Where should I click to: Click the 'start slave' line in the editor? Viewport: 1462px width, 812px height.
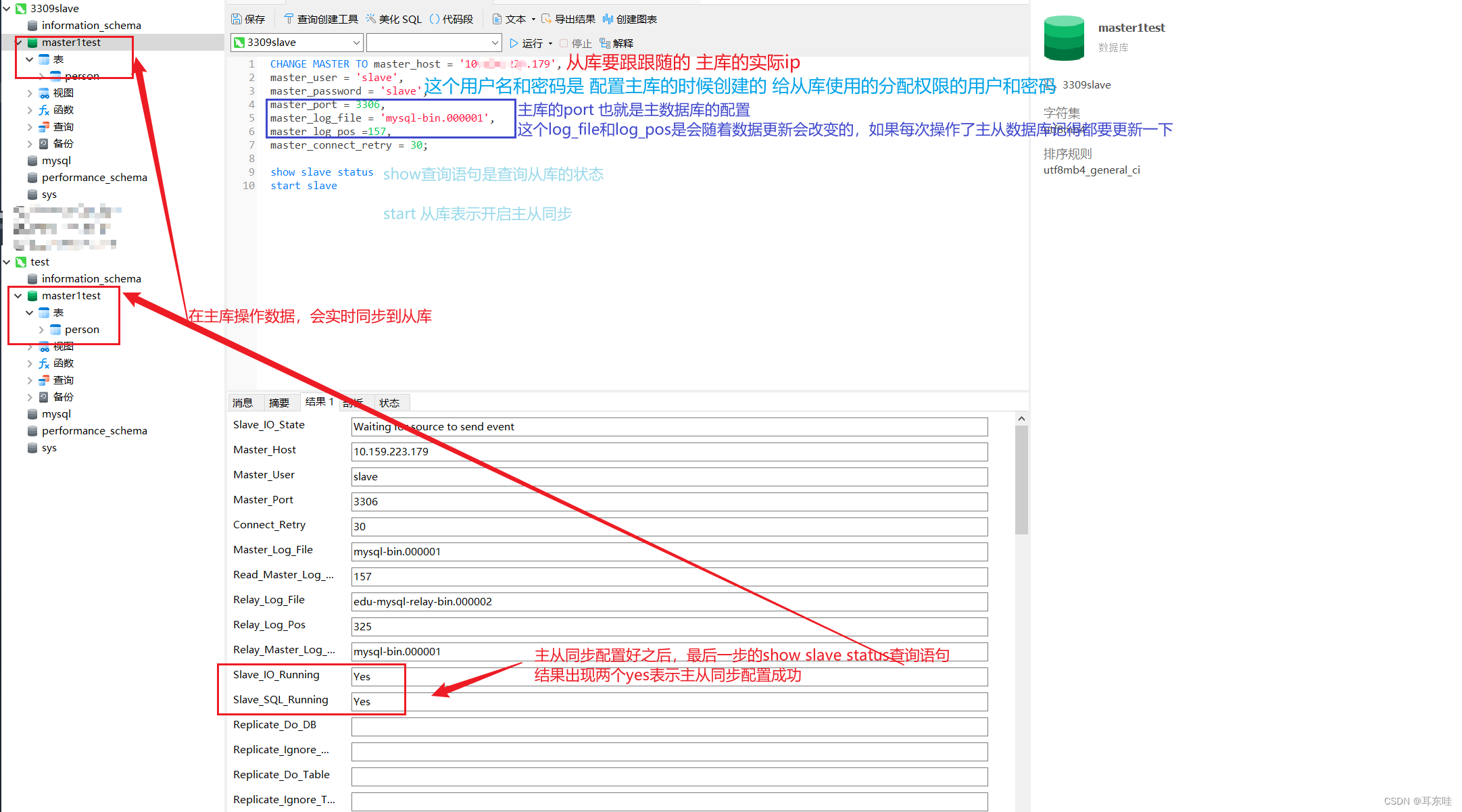pyautogui.click(x=303, y=186)
